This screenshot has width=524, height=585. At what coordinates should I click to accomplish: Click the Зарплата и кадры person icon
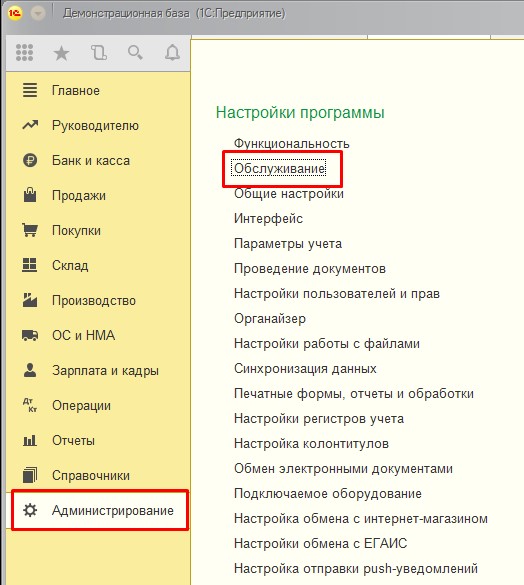[30, 370]
